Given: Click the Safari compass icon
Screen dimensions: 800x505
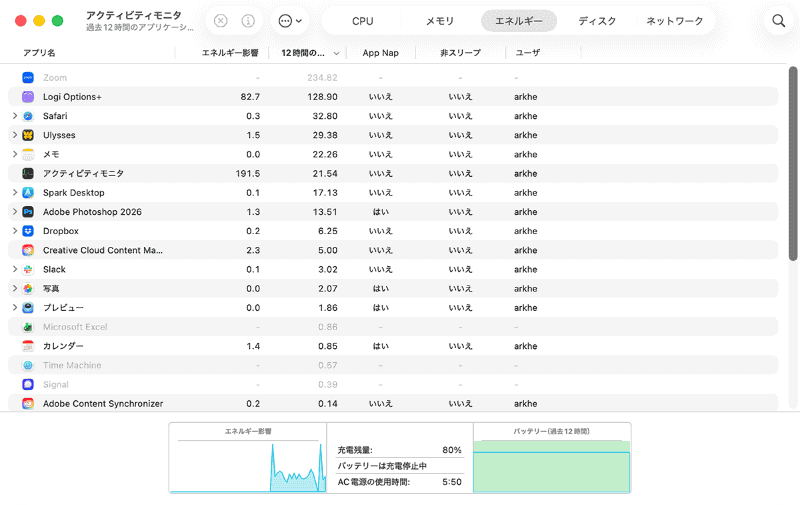Looking at the screenshot, I should [x=28, y=116].
